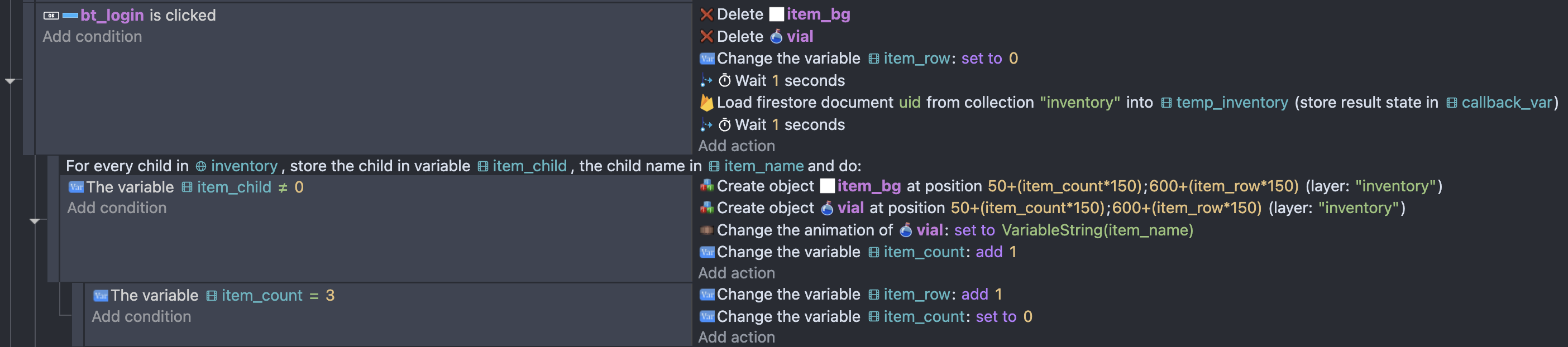Click Add condition under item_child ≠ 0
This screenshot has width=1568, height=347.
(116, 208)
